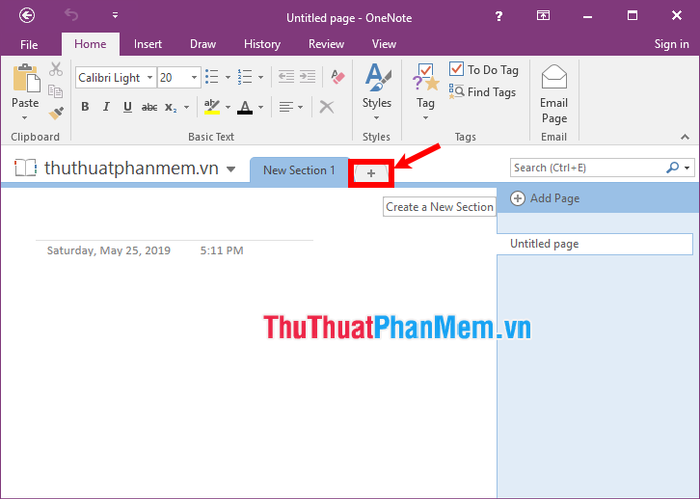Viewport: 700px width, 499px height.
Task: Select the Untitled page entry
Action: point(595,244)
